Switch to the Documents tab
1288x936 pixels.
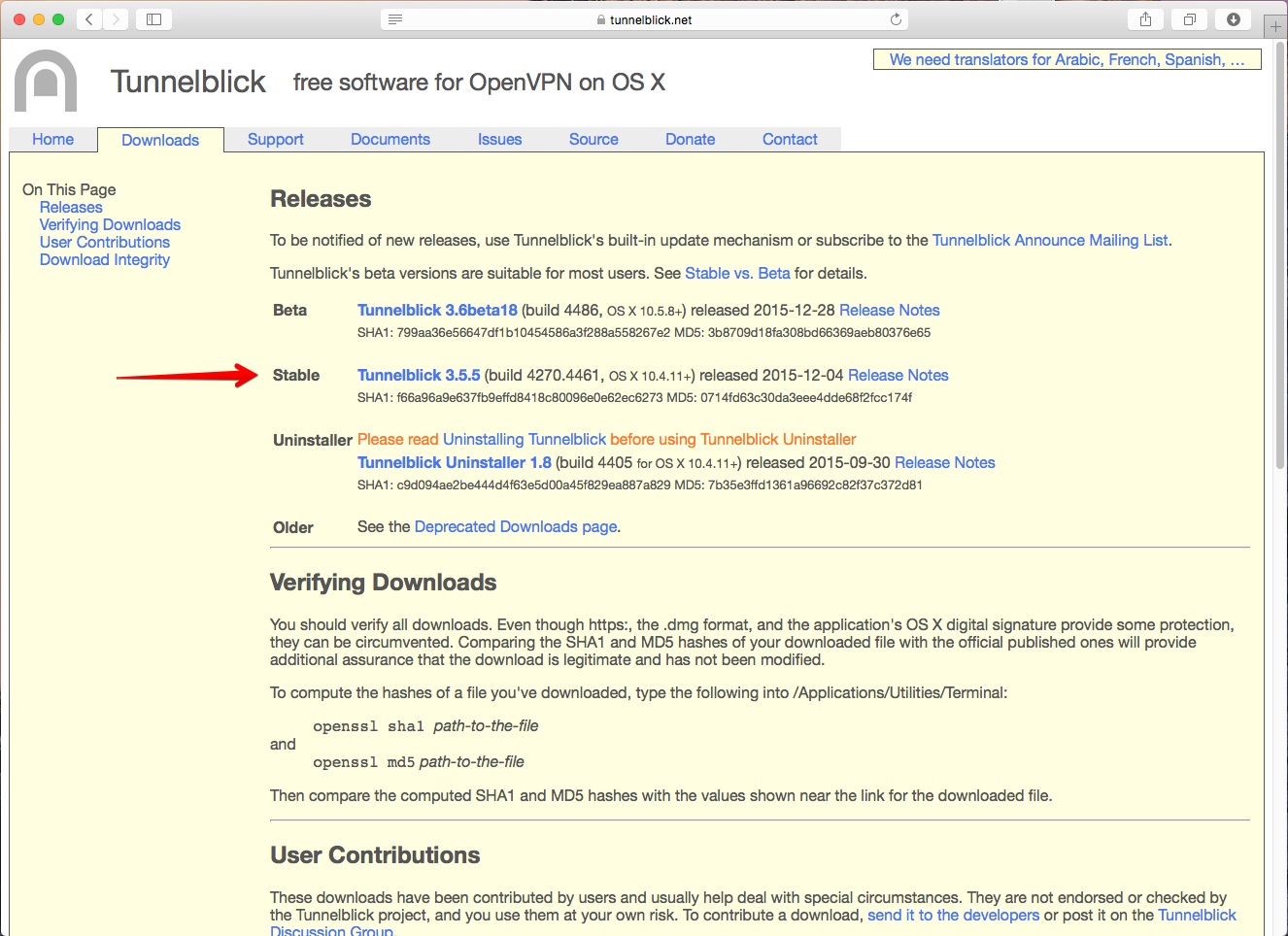point(390,140)
